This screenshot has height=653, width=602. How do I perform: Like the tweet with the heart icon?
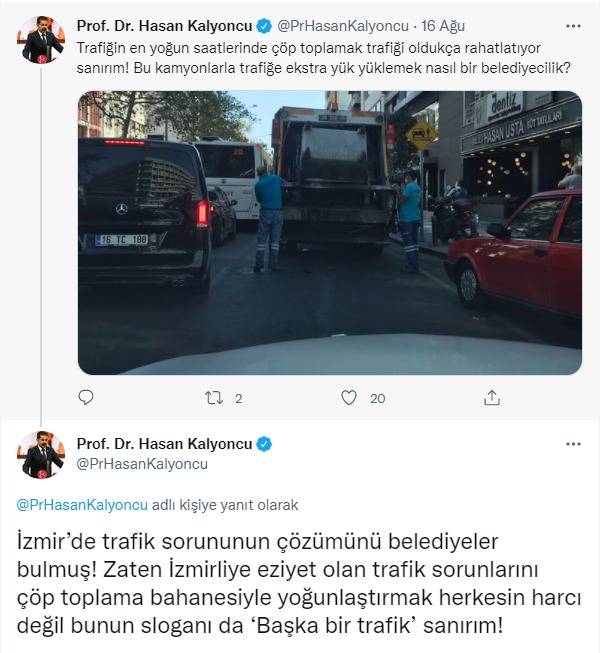349,398
